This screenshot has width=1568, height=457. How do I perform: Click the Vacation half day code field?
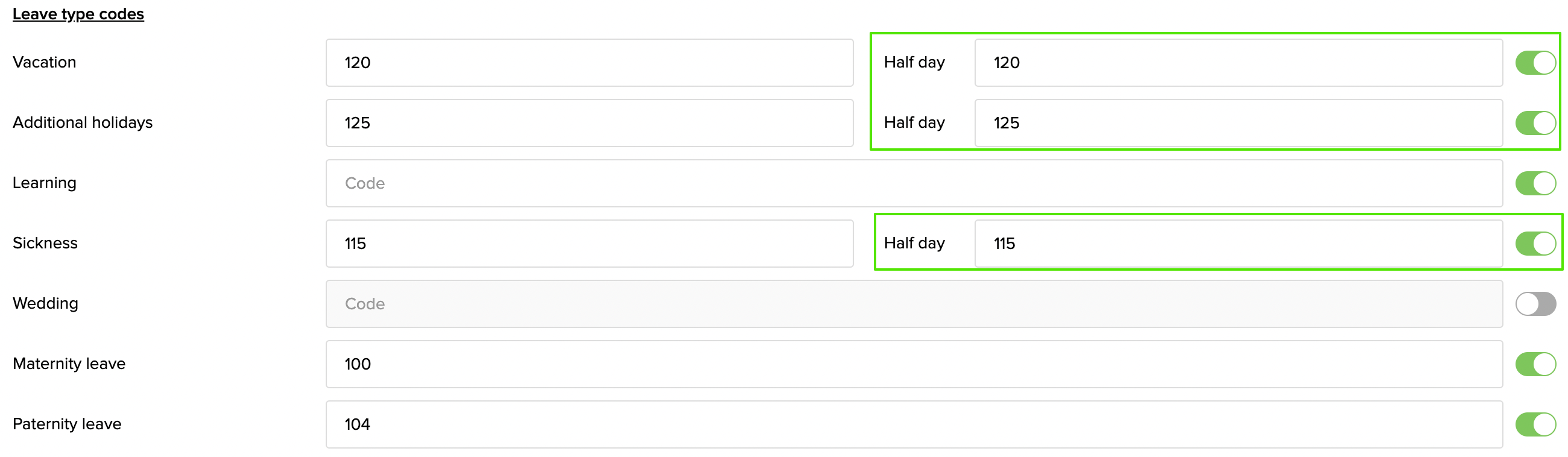point(1238,63)
